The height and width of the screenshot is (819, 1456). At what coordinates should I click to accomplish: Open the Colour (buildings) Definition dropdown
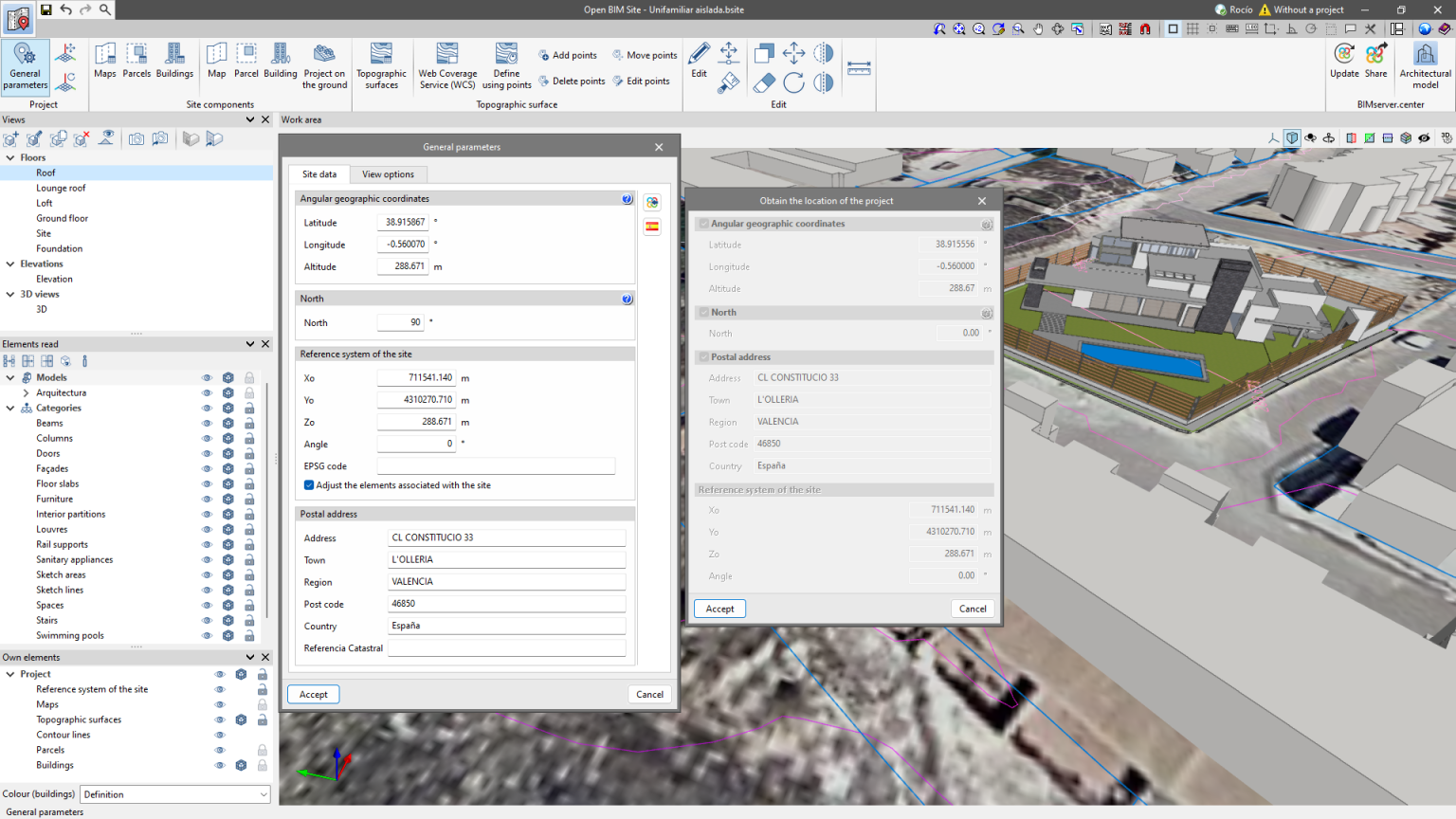click(174, 794)
